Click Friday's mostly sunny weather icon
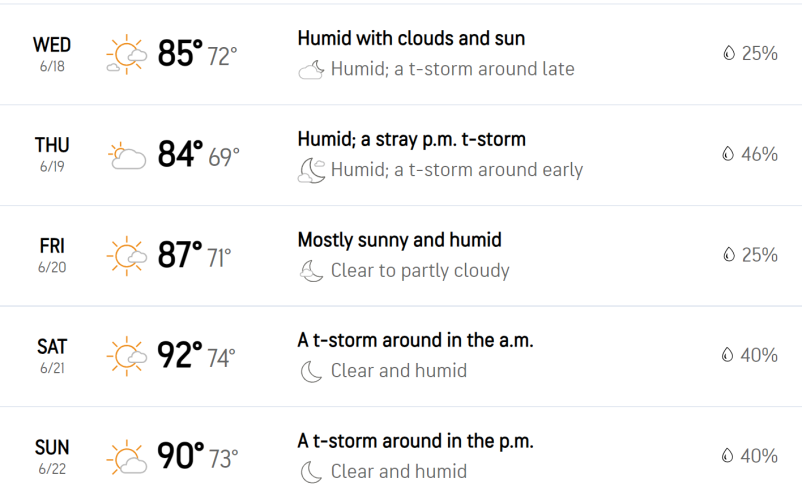The width and height of the screenshot is (802, 500). (126, 256)
